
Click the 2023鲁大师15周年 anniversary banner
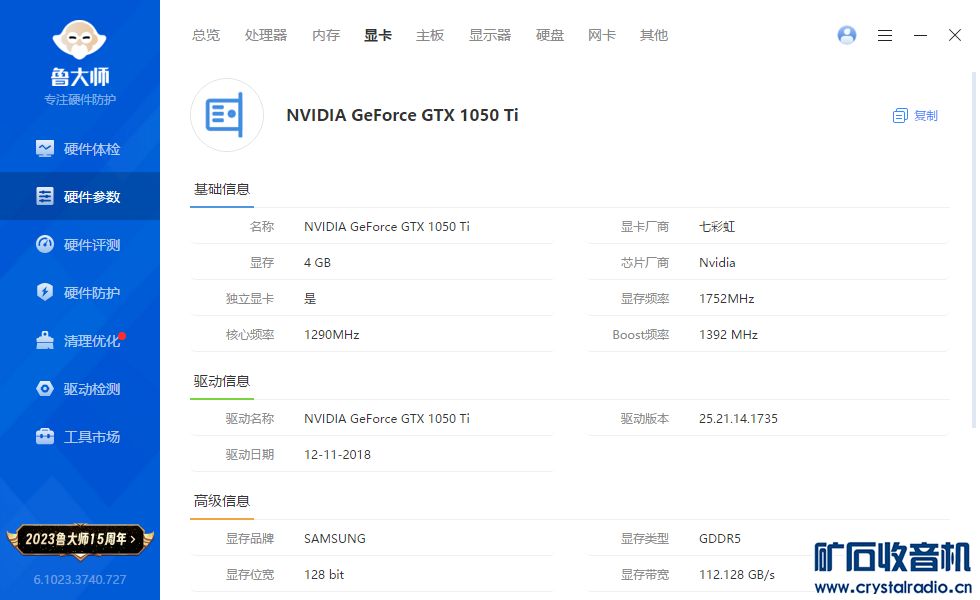click(80, 539)
